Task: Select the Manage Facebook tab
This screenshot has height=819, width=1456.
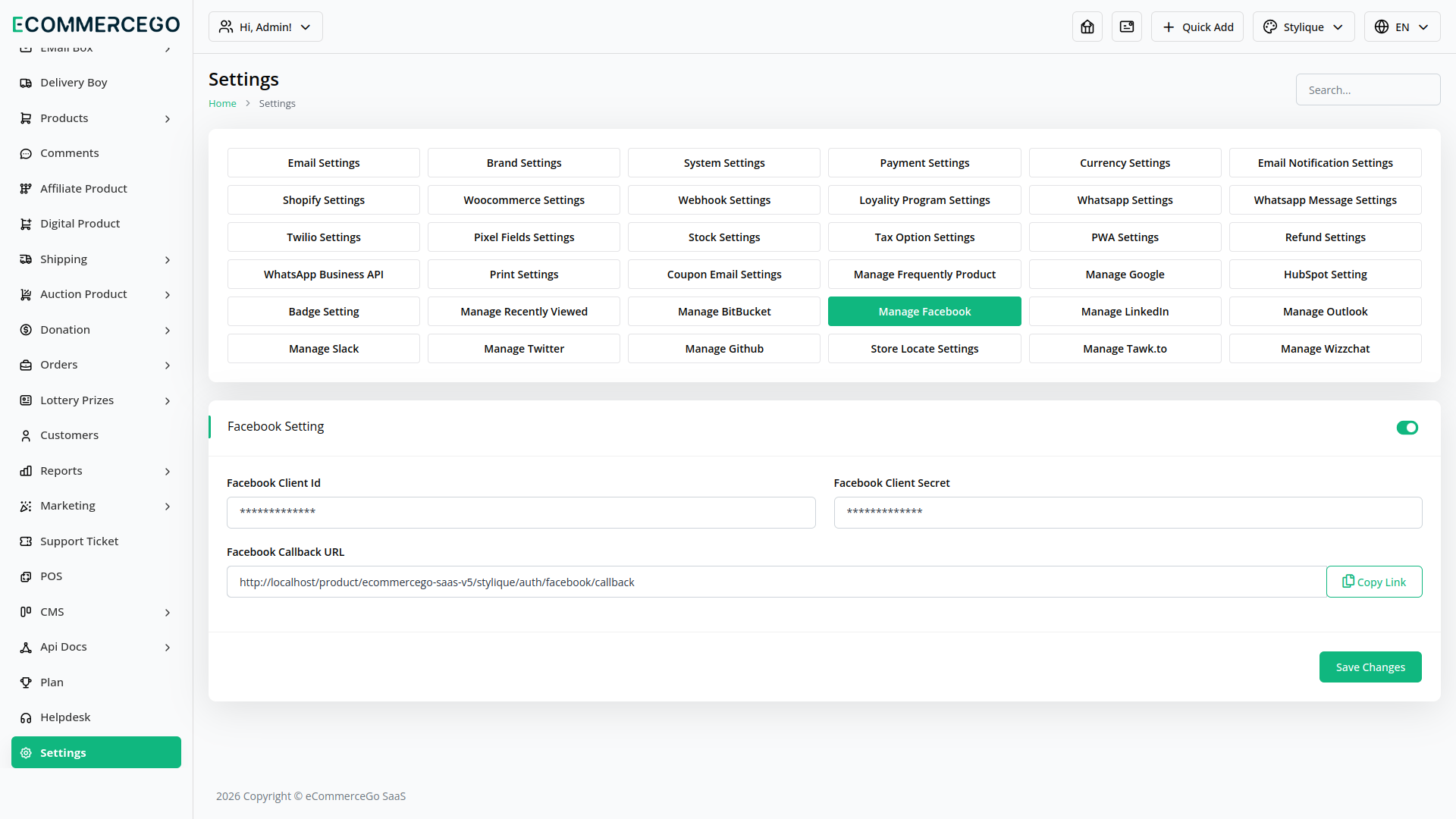Action: tap(924, 311)
